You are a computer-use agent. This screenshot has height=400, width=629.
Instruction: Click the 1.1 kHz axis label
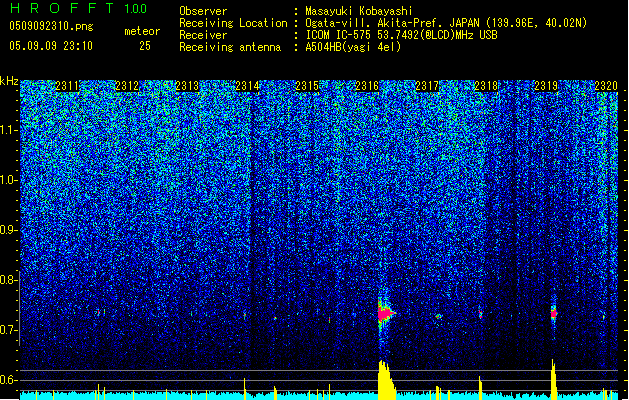tap(8, 131)
